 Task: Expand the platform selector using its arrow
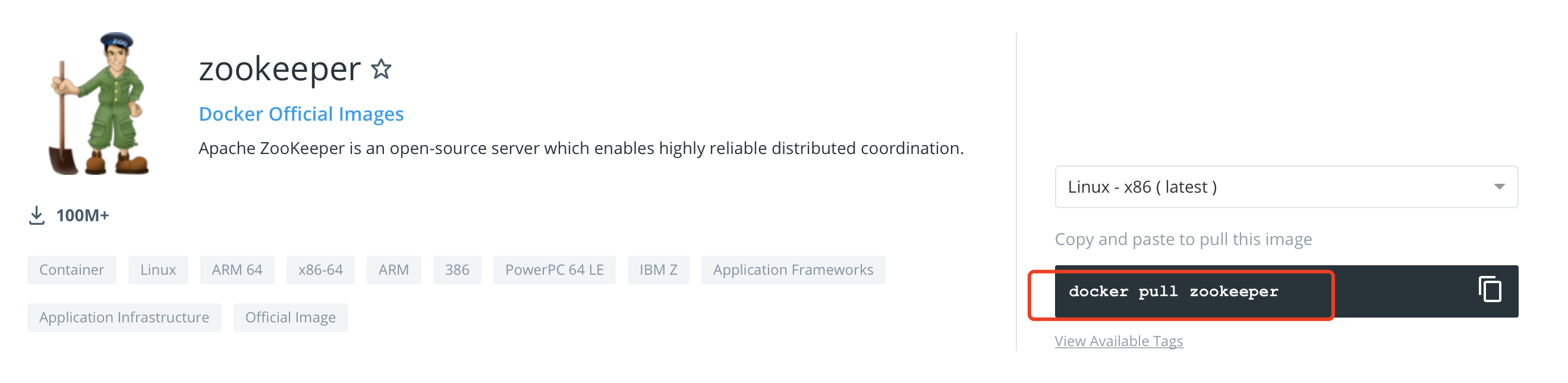click(x=1499, y=187)
